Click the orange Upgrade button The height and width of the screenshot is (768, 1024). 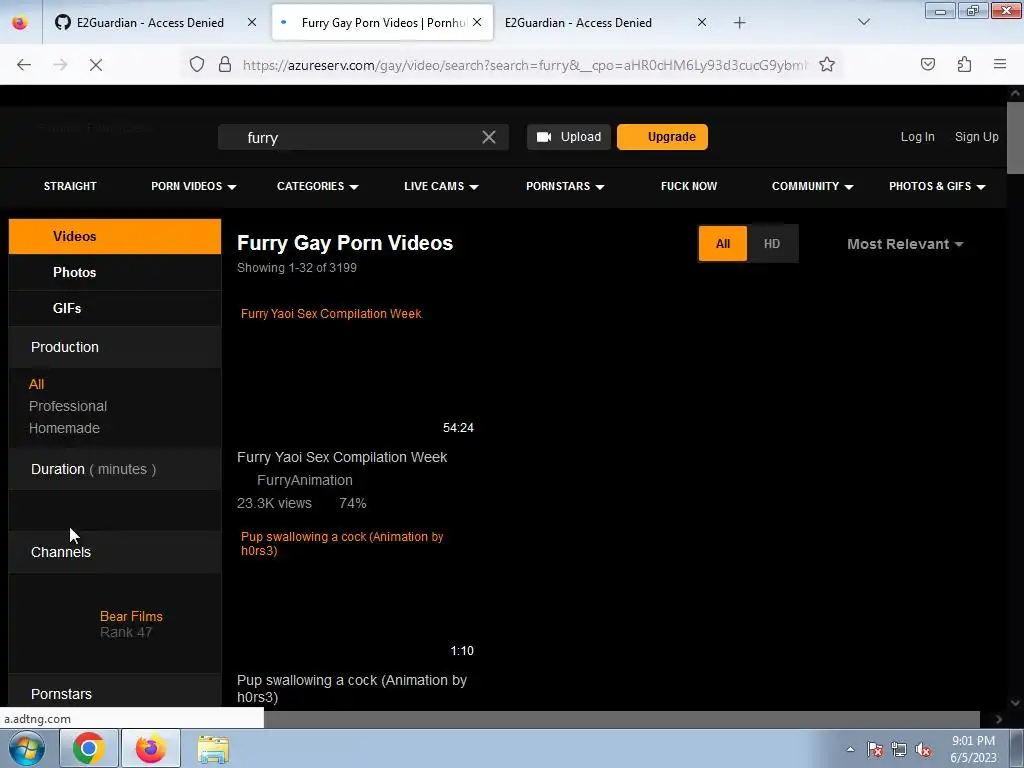662,137
